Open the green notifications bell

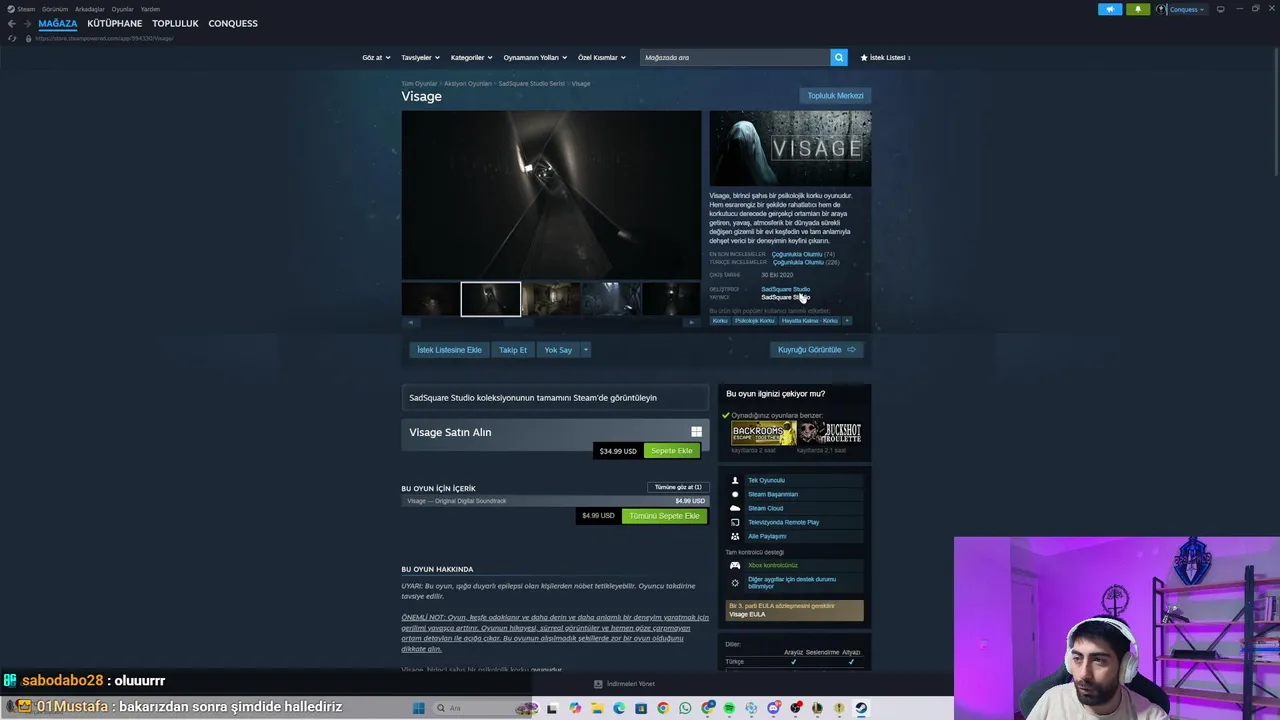(x=1138, y=9)
